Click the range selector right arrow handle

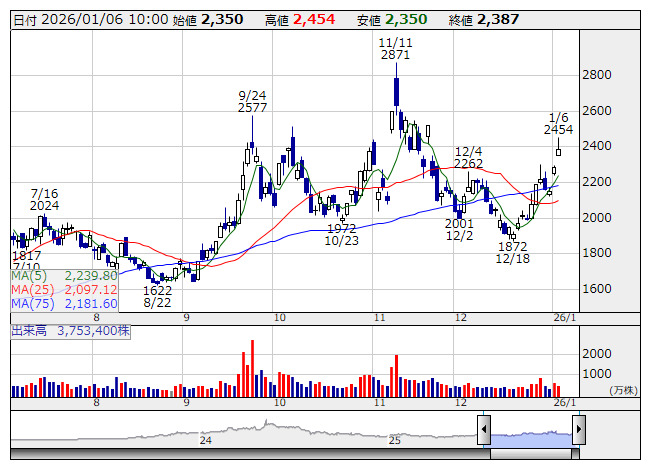(x=579, y=429)
